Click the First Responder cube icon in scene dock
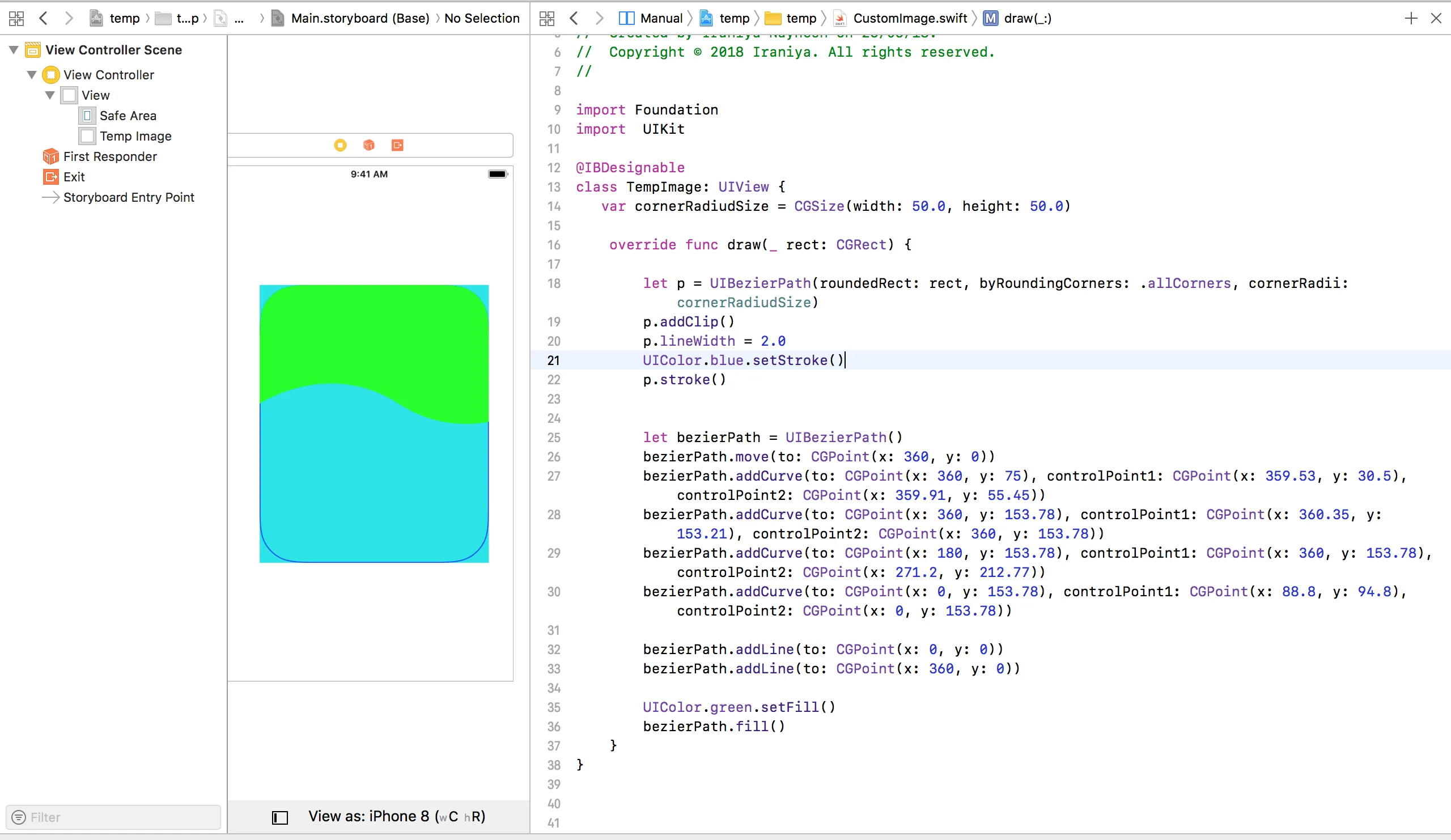Viewport: 1451px width, 840px height. tap(368, 145)
